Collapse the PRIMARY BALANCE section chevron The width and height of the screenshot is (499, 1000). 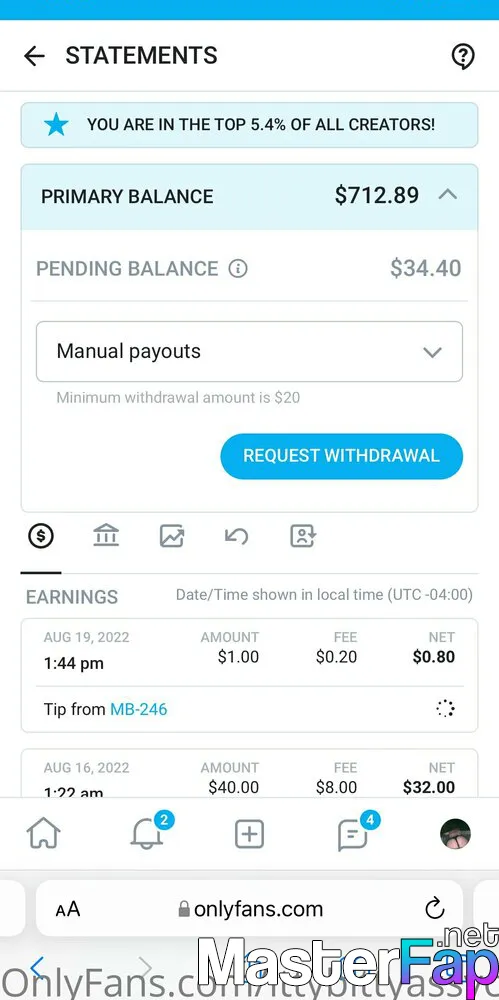[448, 195]
